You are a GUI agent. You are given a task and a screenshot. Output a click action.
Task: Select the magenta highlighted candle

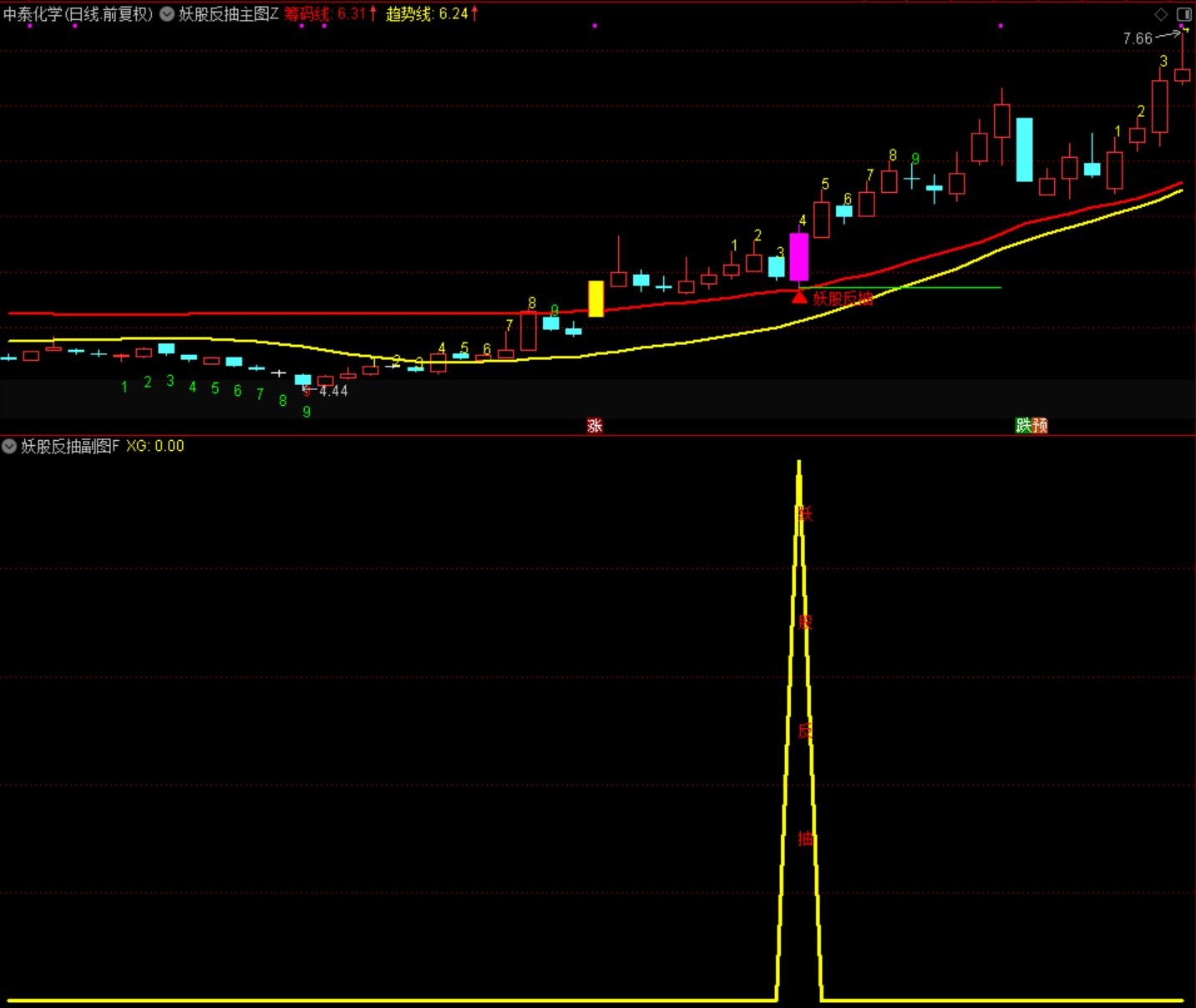799,257
